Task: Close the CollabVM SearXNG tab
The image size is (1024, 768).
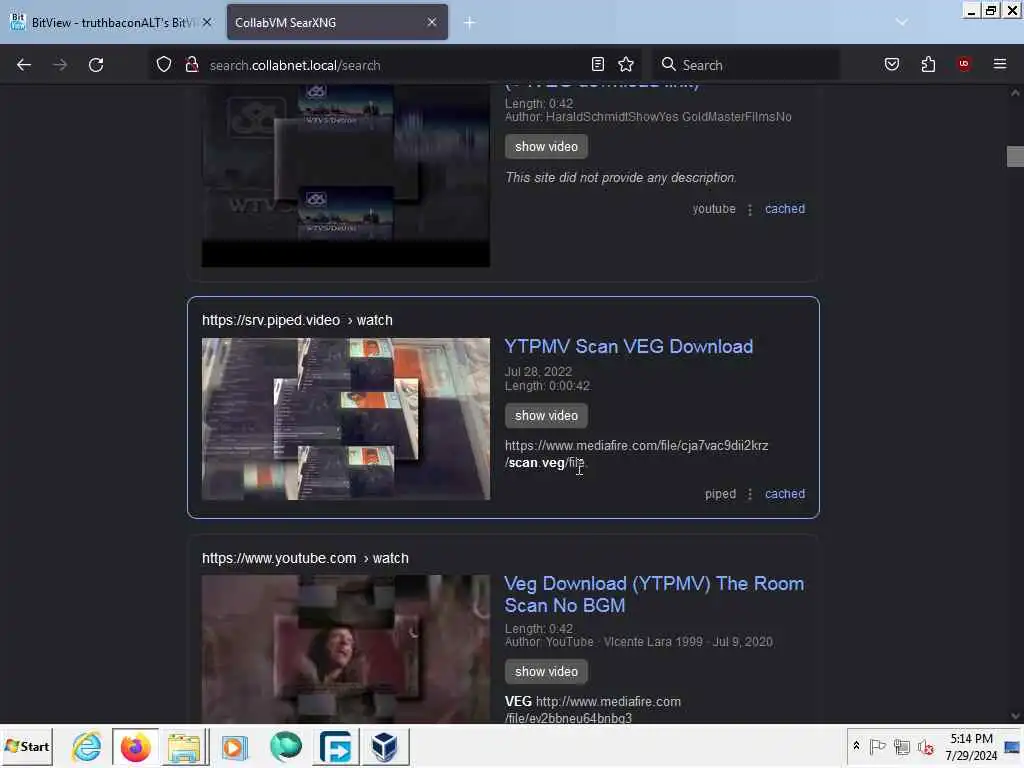Action: (x=432, y=22)
